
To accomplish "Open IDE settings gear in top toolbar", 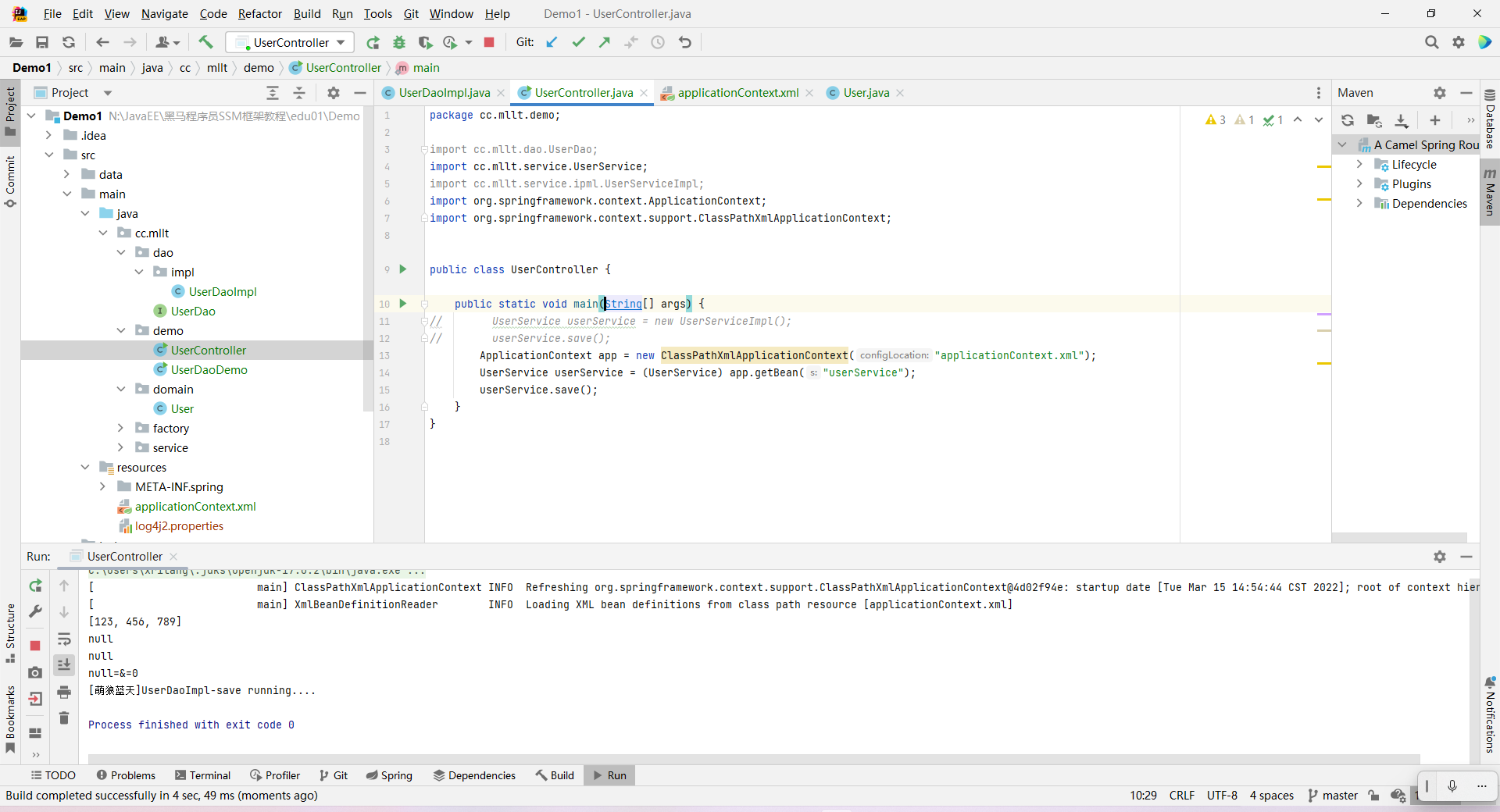I will pyautogui.click(x=1459, y=42).
